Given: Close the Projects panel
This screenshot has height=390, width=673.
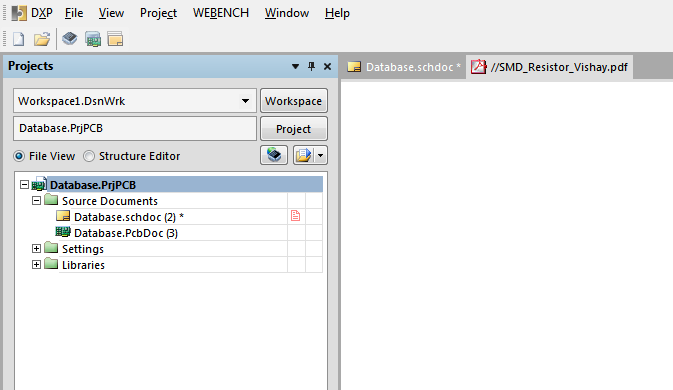Looking at the screenshot, I should (327, 67).
